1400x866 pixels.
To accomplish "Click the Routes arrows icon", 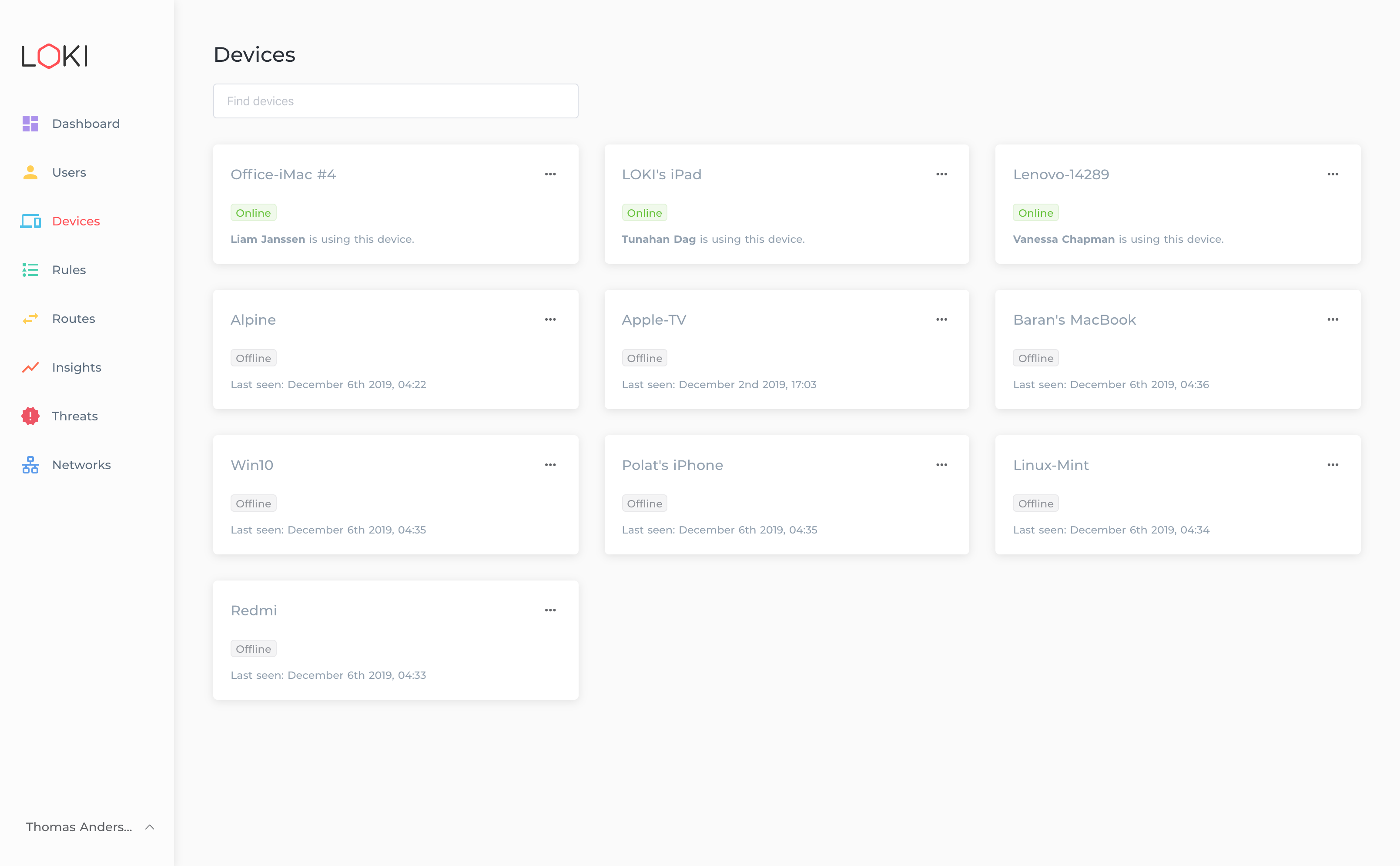I will pos(30,319).
